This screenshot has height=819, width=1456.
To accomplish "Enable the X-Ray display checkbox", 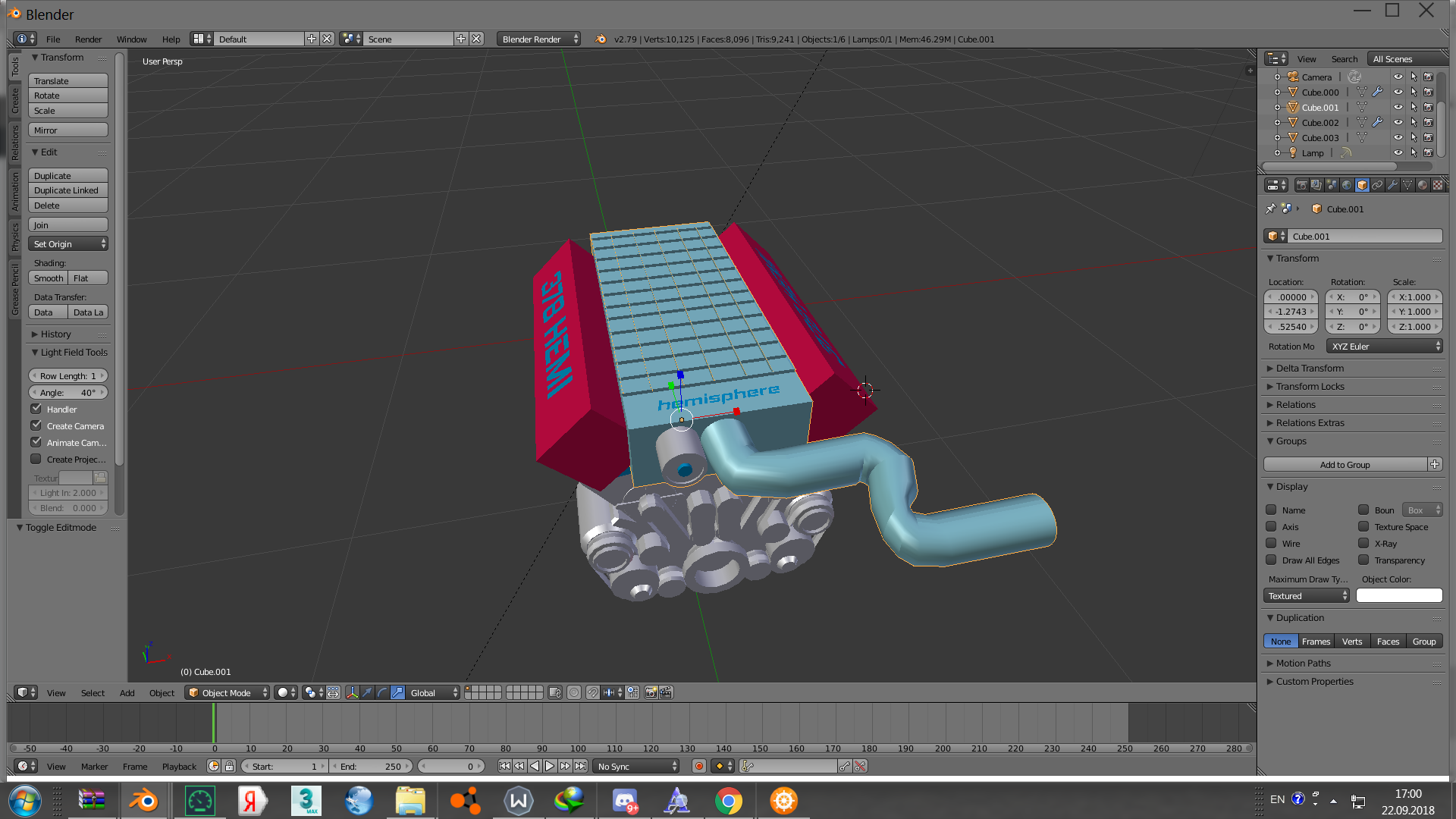I will click(1363, 543).
